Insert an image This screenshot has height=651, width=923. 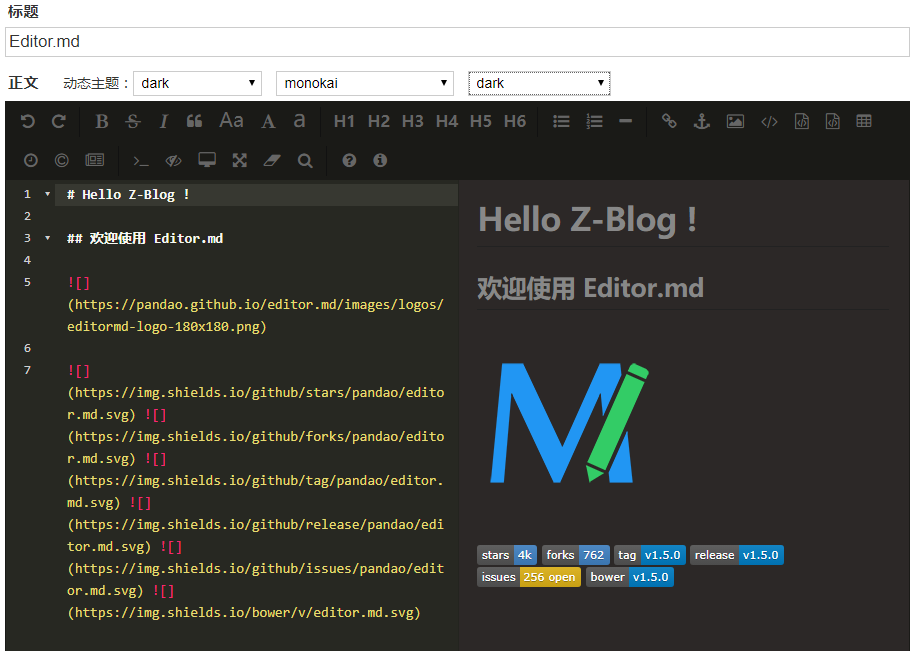(735, 121)
